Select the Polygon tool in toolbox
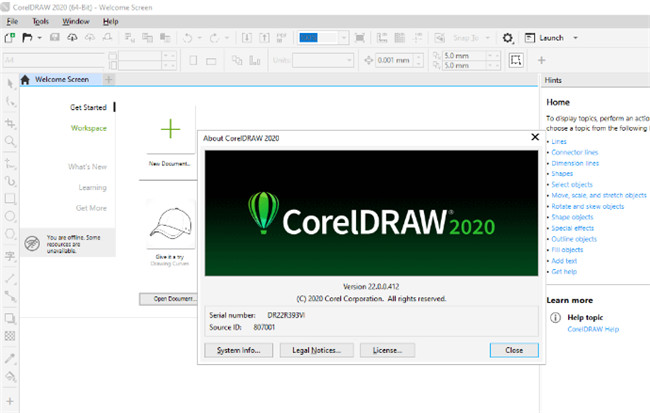 (10, 233)
